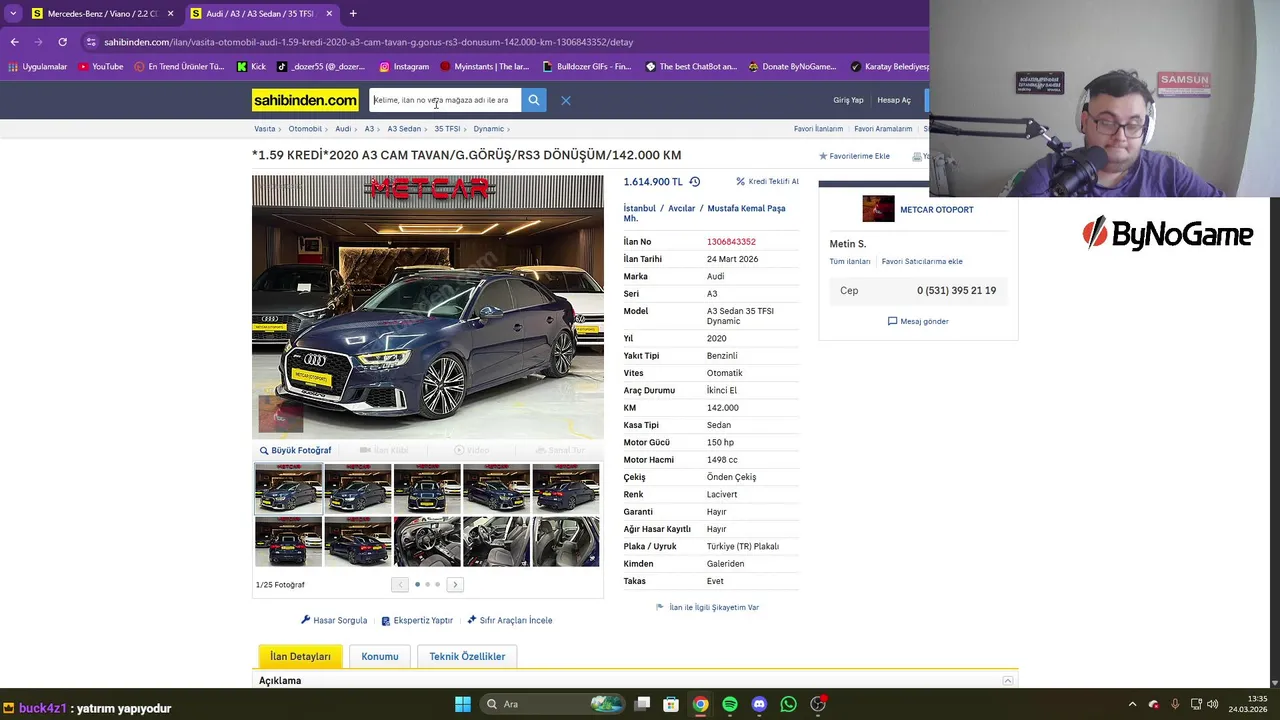Click the blue search magnifier button
Screen dimensions: 1280x720
(x=534, y=100)
